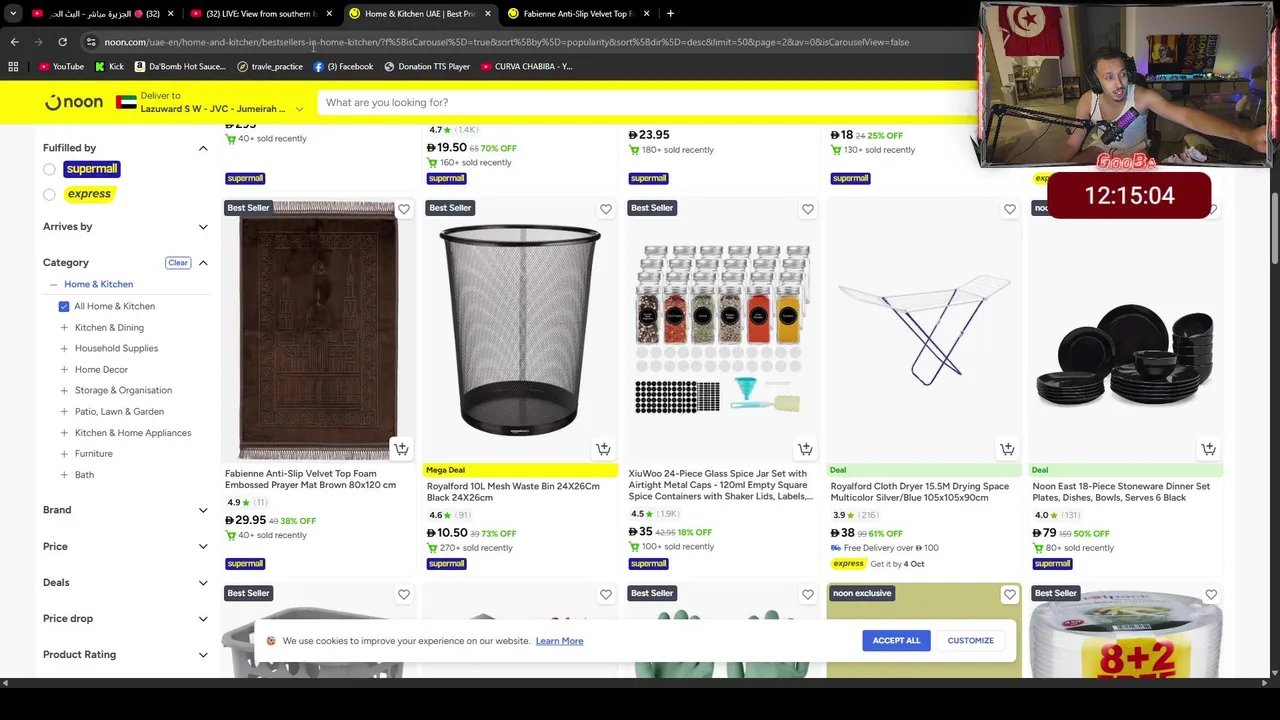This screenshot has height=720, width=1280.
Task: Click the noon logo
Action: click(x=74, y=102)
